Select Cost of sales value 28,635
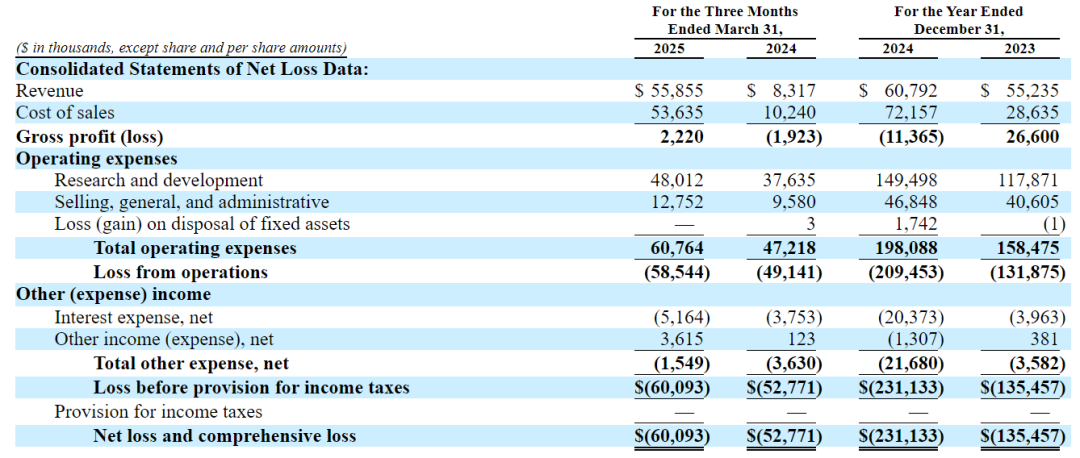 point(1032,112)
